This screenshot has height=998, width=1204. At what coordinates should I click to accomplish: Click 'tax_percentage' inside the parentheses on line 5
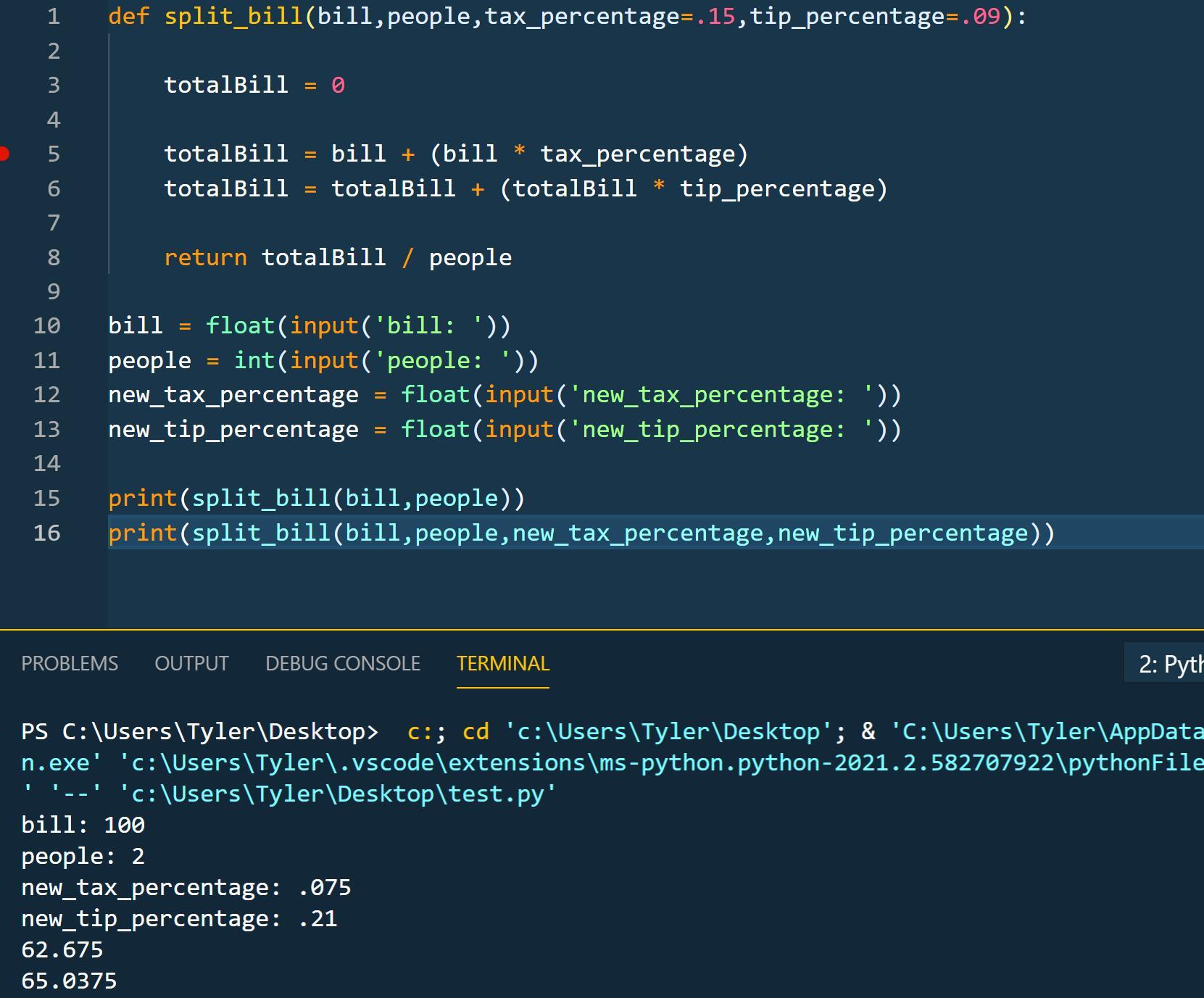(x=637, y=154)
